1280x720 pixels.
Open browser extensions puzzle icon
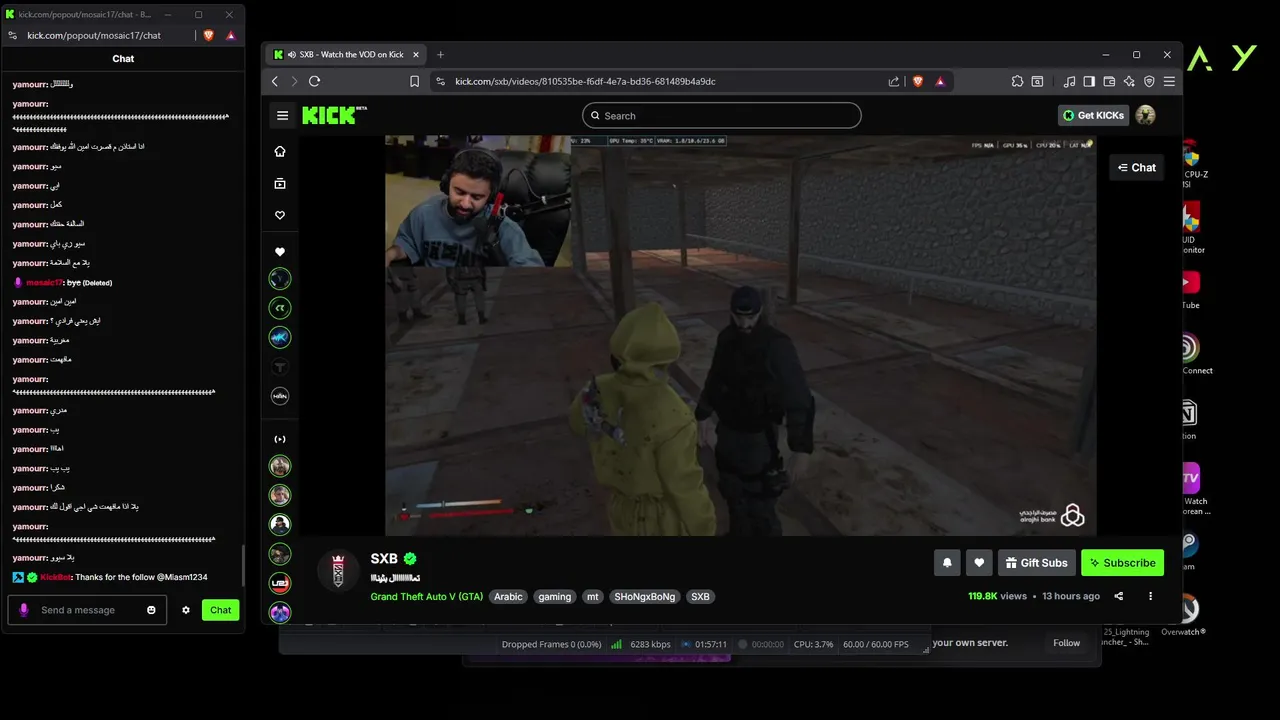[1017, 81]
